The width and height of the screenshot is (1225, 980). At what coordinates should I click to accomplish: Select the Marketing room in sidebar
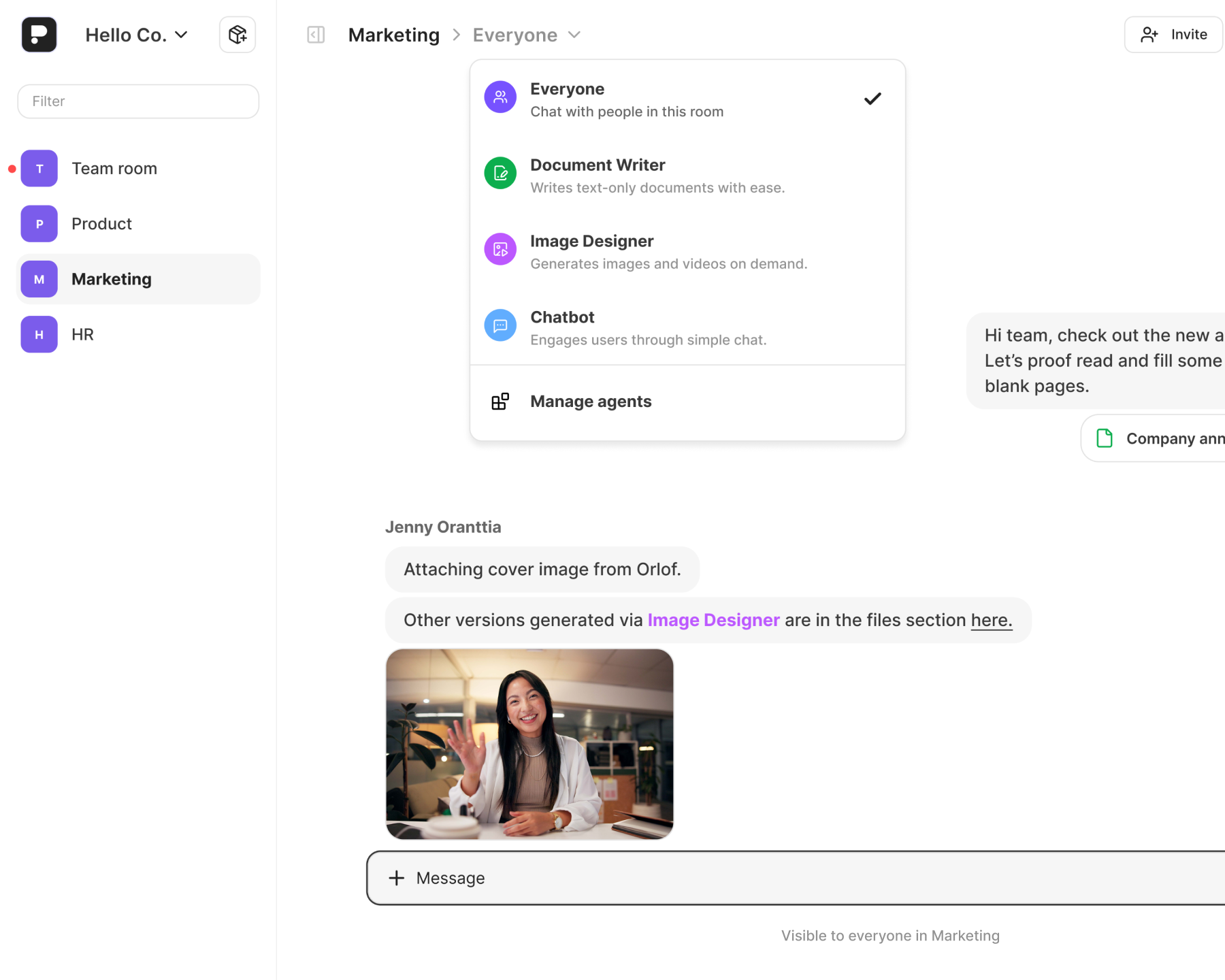[138, 279]
